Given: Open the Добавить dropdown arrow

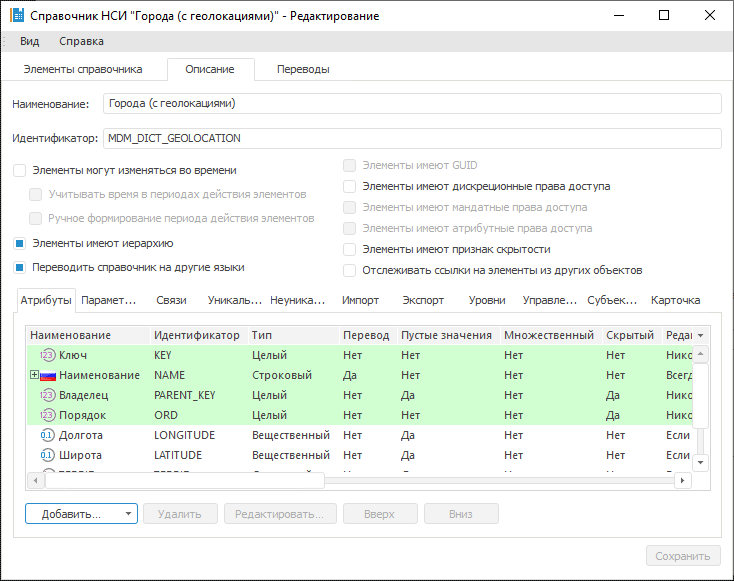Looking at the screenshot, I should 129,514.
